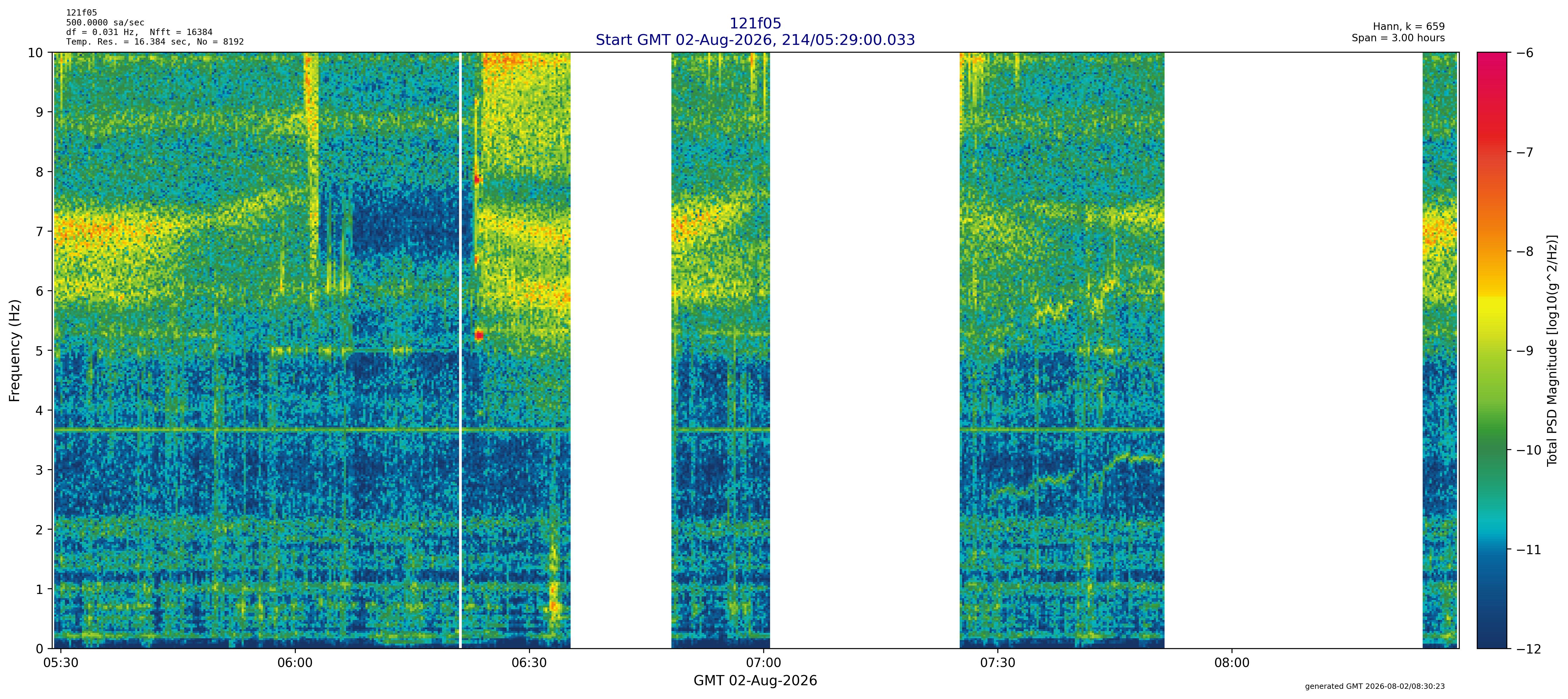Click the '6' tick on the frequency axis
Image resolution: width=1568 pixels, height=699 pixels.
(39, 291)
